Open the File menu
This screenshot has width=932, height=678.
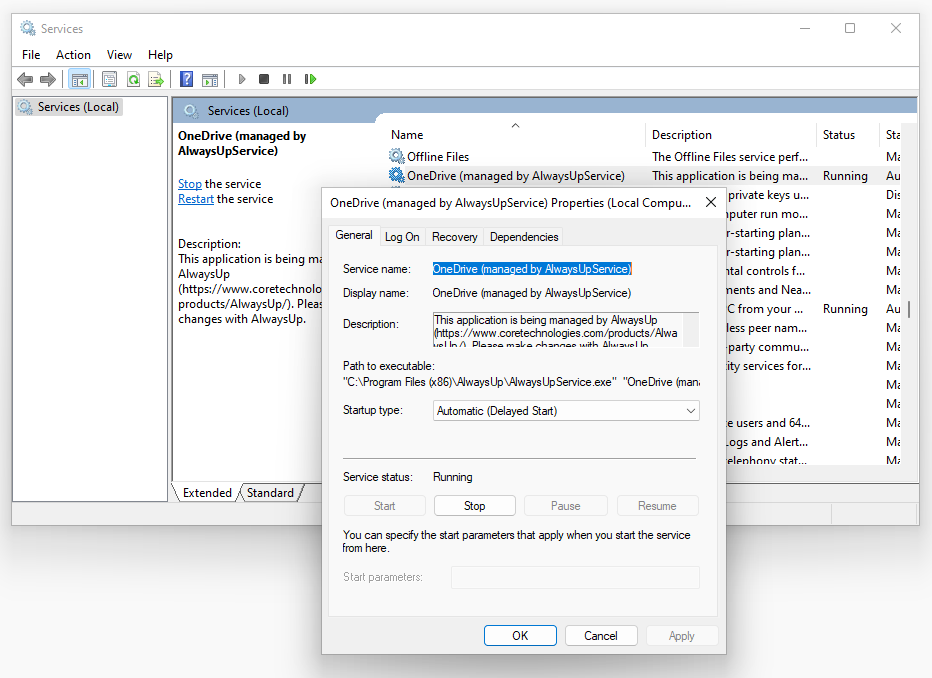pyautogui.click(x=31, y=55)
